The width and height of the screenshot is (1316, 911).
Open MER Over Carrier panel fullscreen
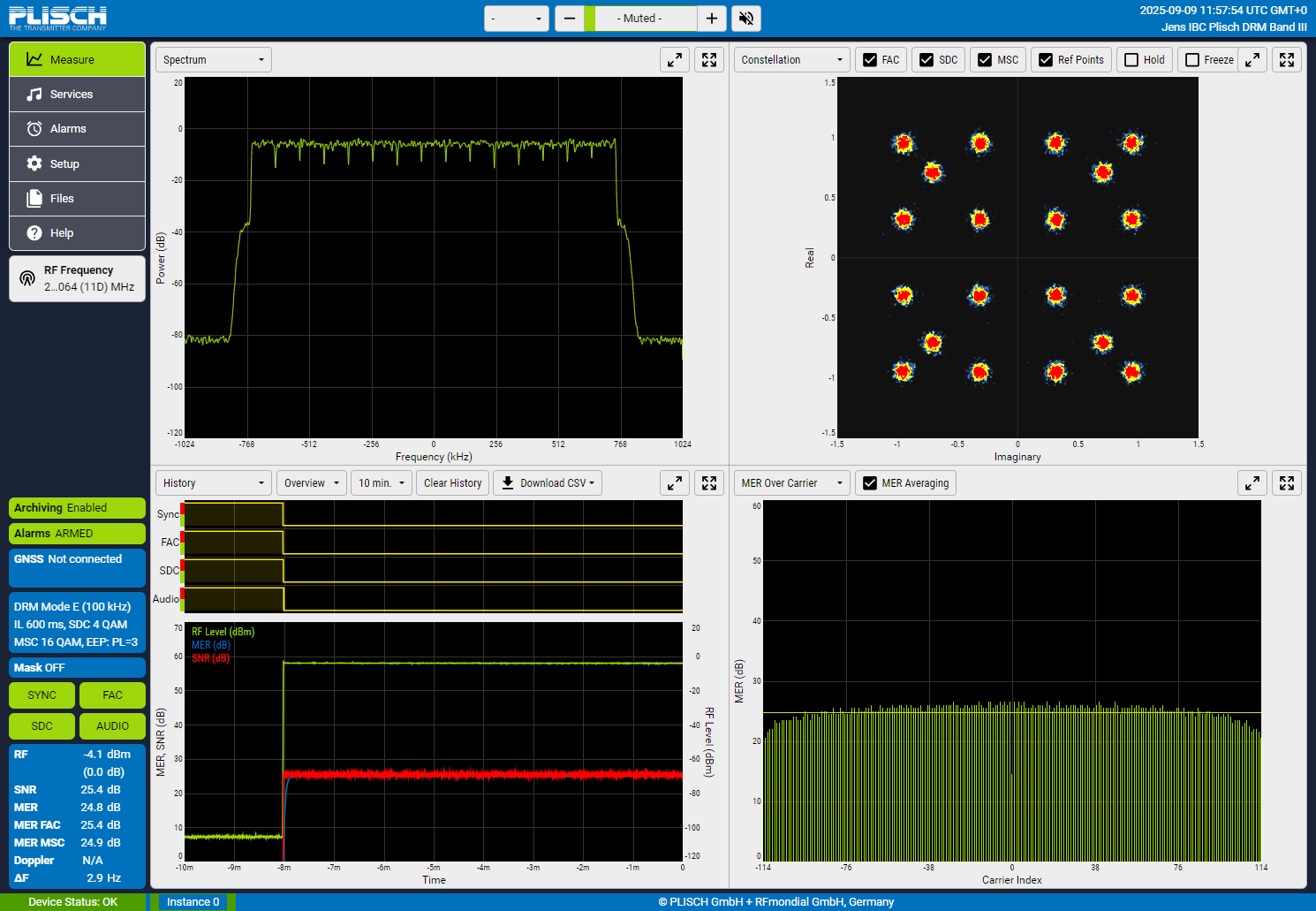click(1287, 483)
